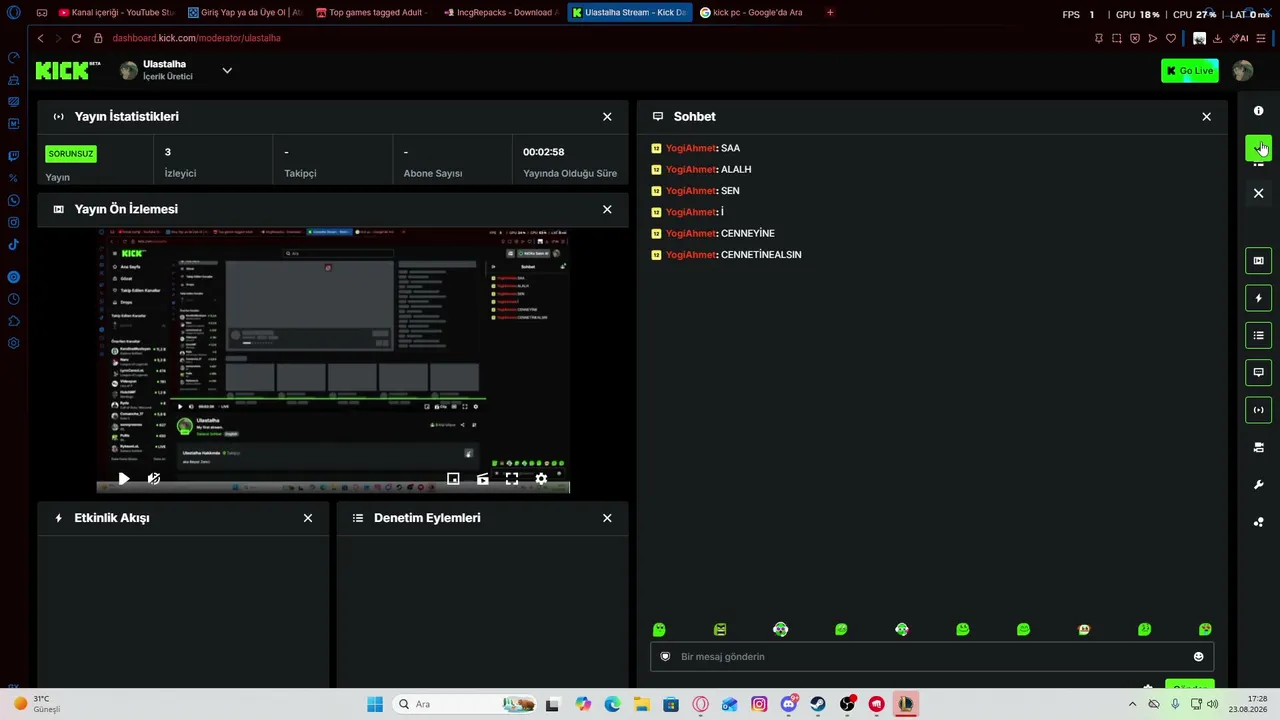Screen dimensions: 1280x720
Task: Switch to the IncgRepacks Download tab
Action: [x=500, y=13]
